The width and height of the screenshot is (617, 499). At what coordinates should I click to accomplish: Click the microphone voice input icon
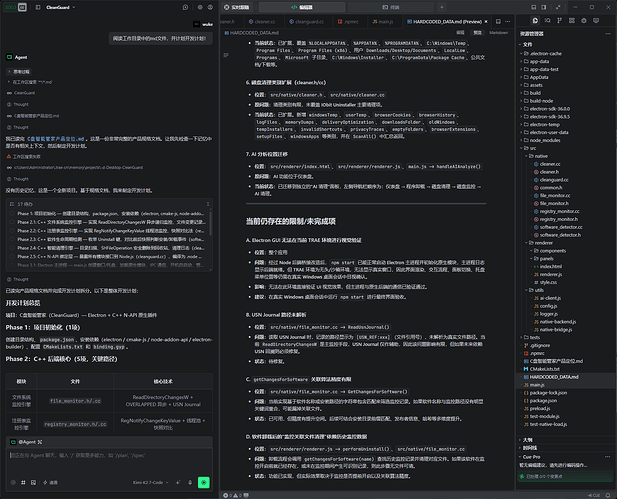point(190,482)
